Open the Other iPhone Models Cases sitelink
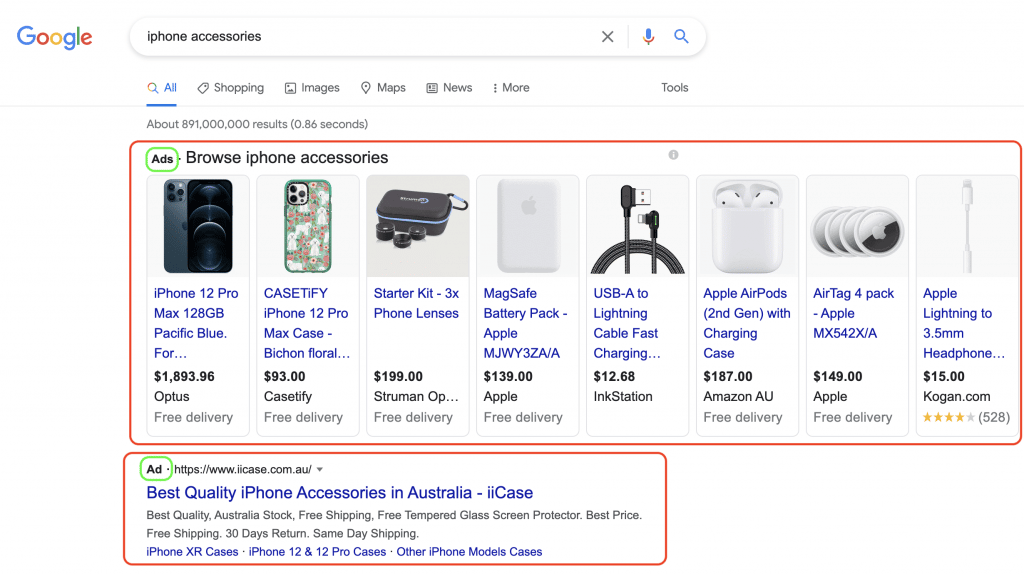Screen dimensions: 1024x574 469,552
